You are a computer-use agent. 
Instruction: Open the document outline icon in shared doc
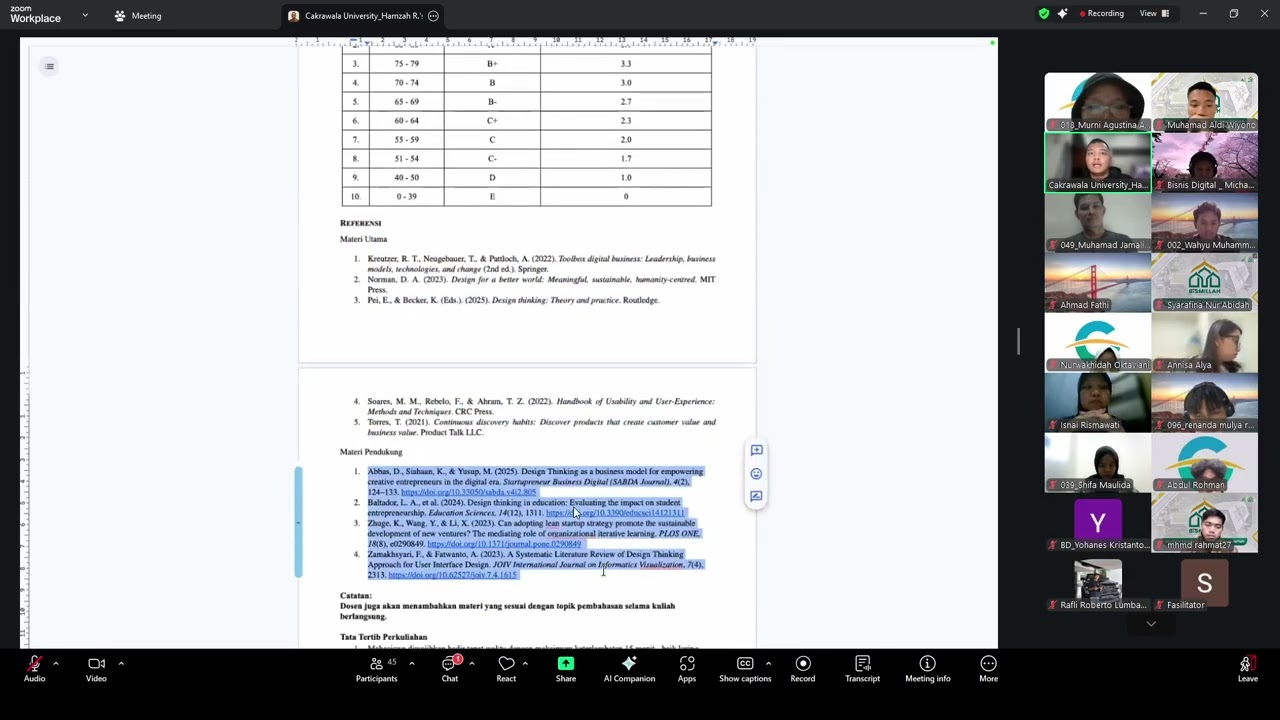point(49,66)
